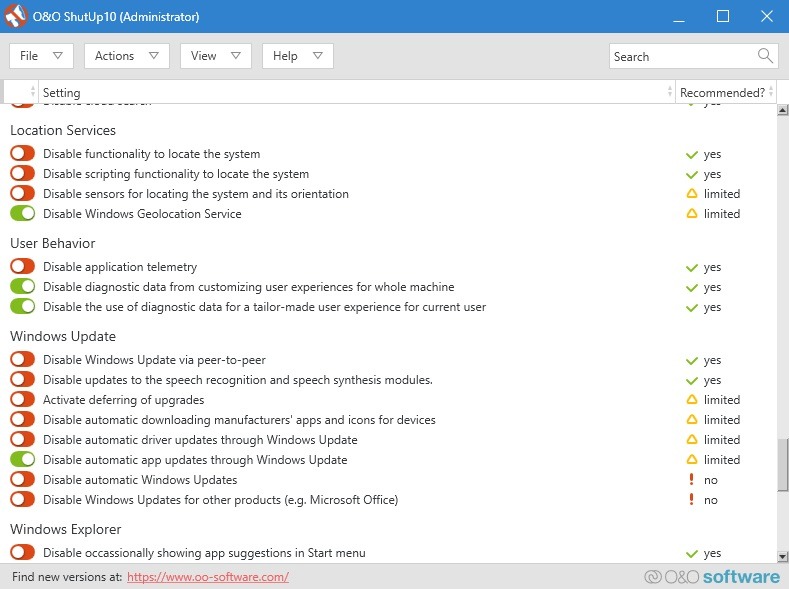
Task: Close the O&O ShutUp10 window
Action: 766,17
